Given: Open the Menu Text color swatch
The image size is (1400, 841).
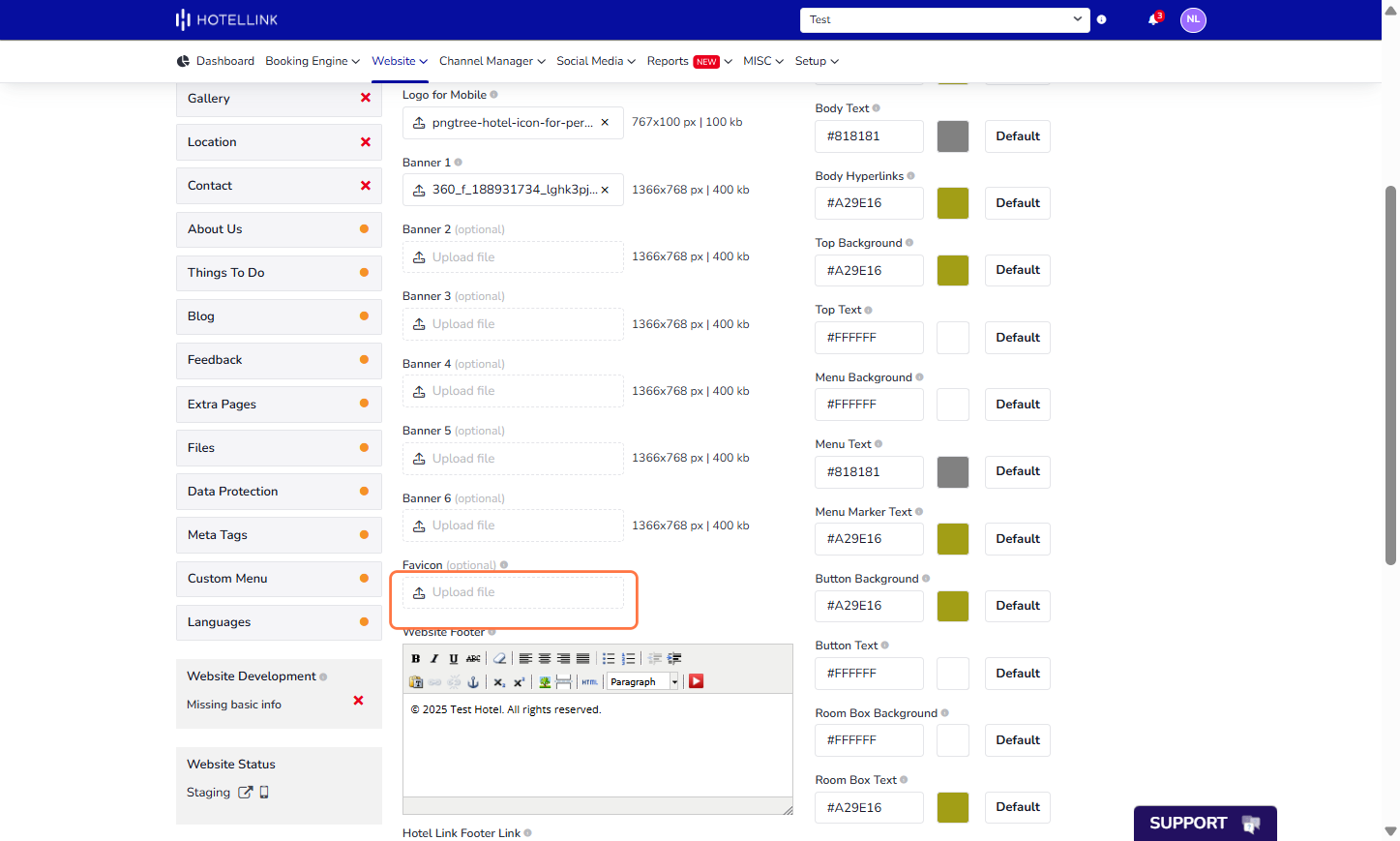Looking at the screenshot, I should (x=953, y=472).
